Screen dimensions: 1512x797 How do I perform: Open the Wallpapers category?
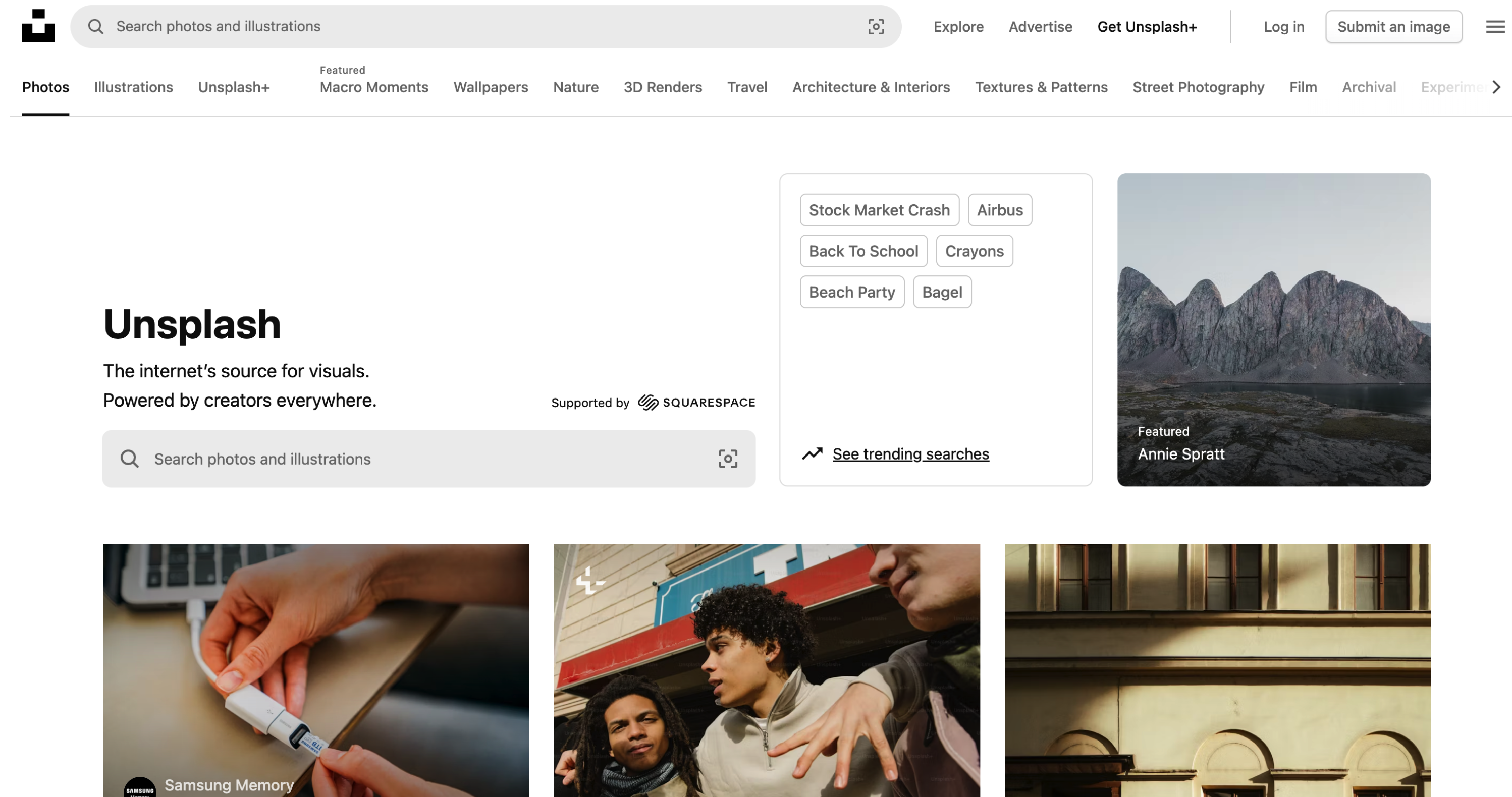491,87
